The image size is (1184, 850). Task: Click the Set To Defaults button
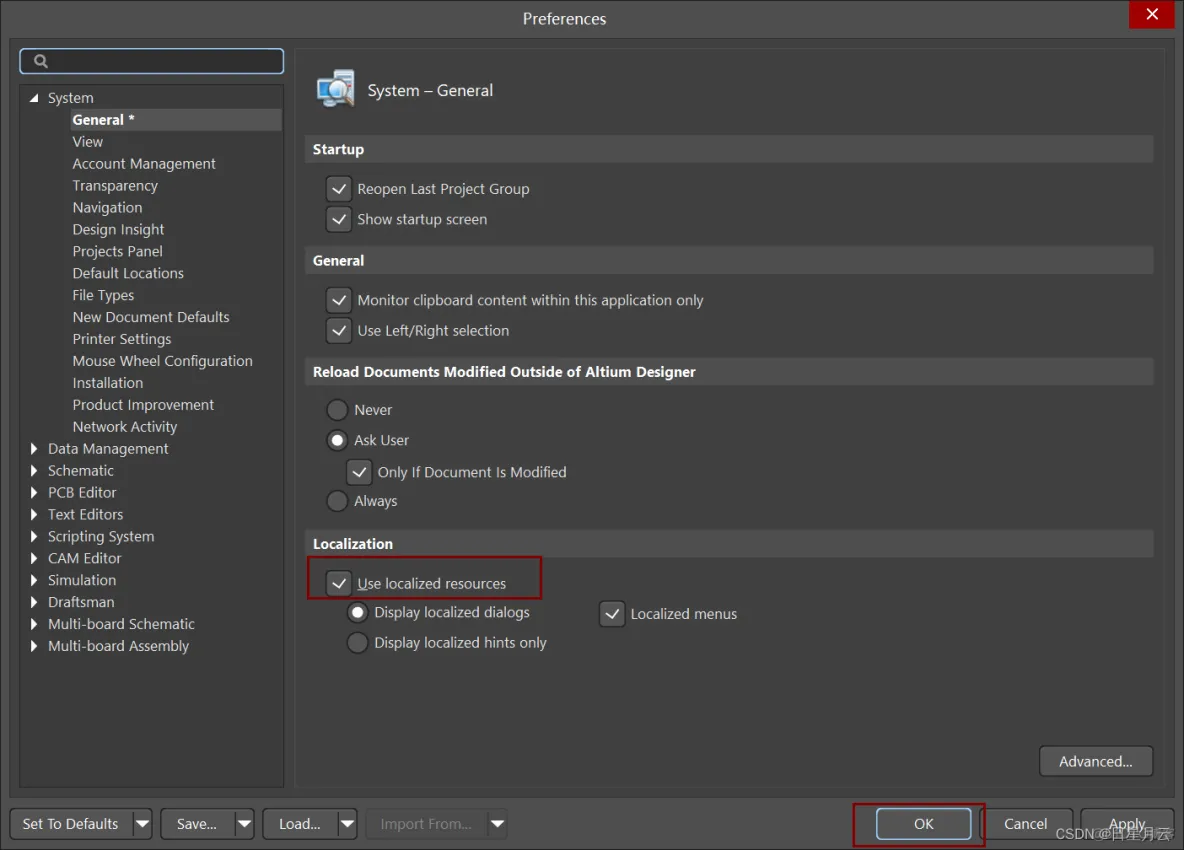coord(71,824)
